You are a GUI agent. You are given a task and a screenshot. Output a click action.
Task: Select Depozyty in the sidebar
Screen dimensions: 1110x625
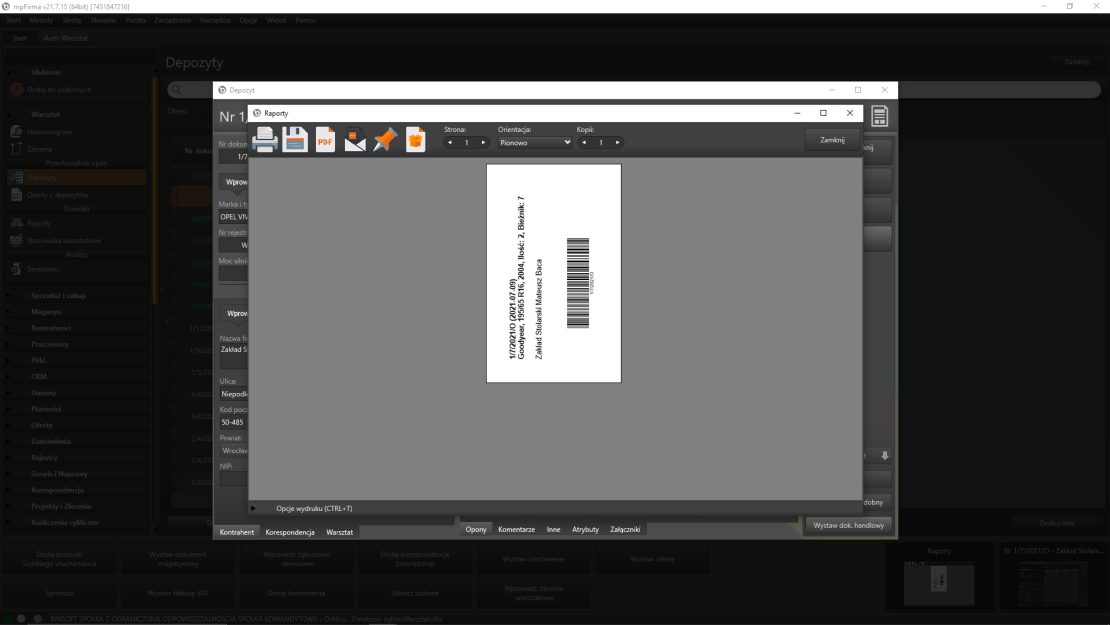click(76, 177)
